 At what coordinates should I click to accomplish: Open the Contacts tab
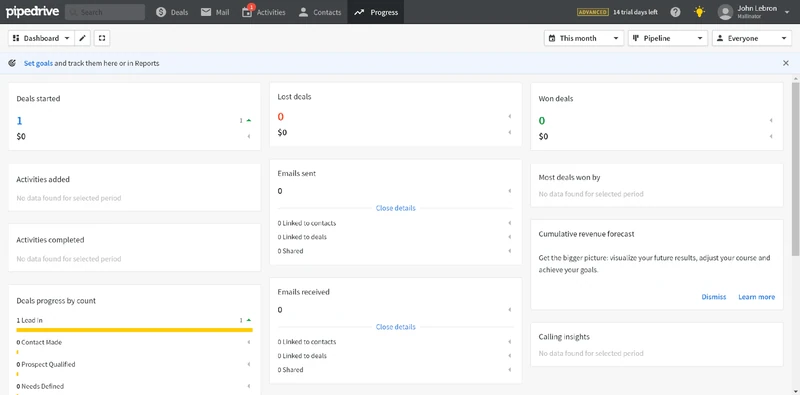(x=320, y=12)
